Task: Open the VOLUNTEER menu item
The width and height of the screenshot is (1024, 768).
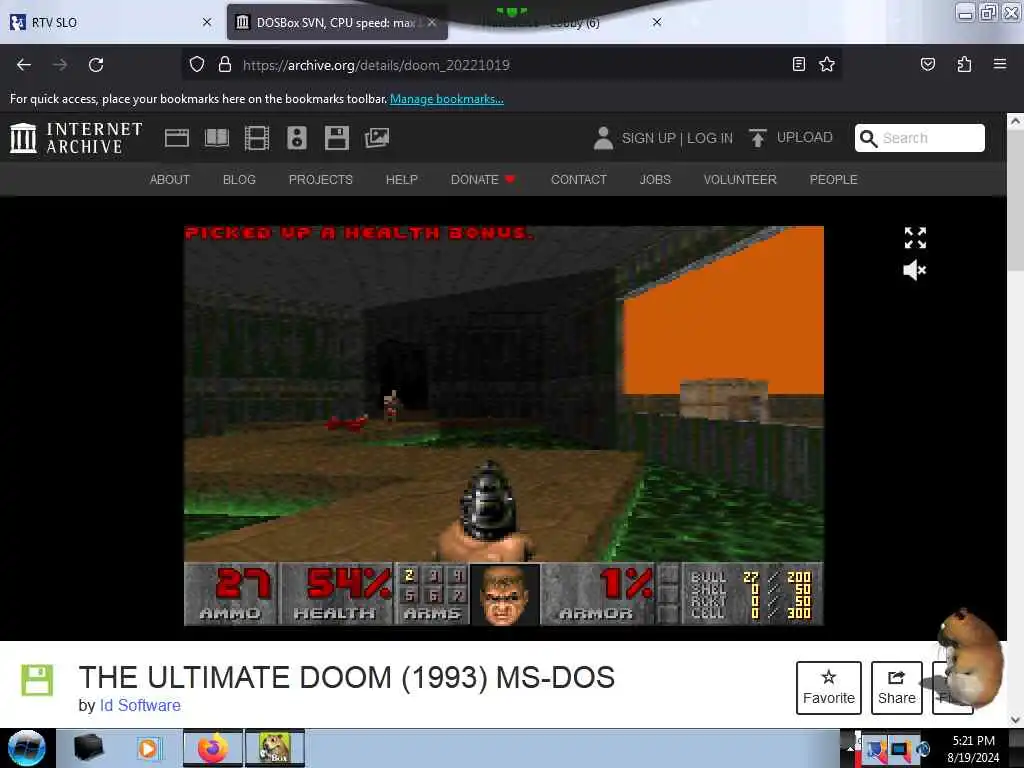Action: pyautogui.click(x=740, y=180)
